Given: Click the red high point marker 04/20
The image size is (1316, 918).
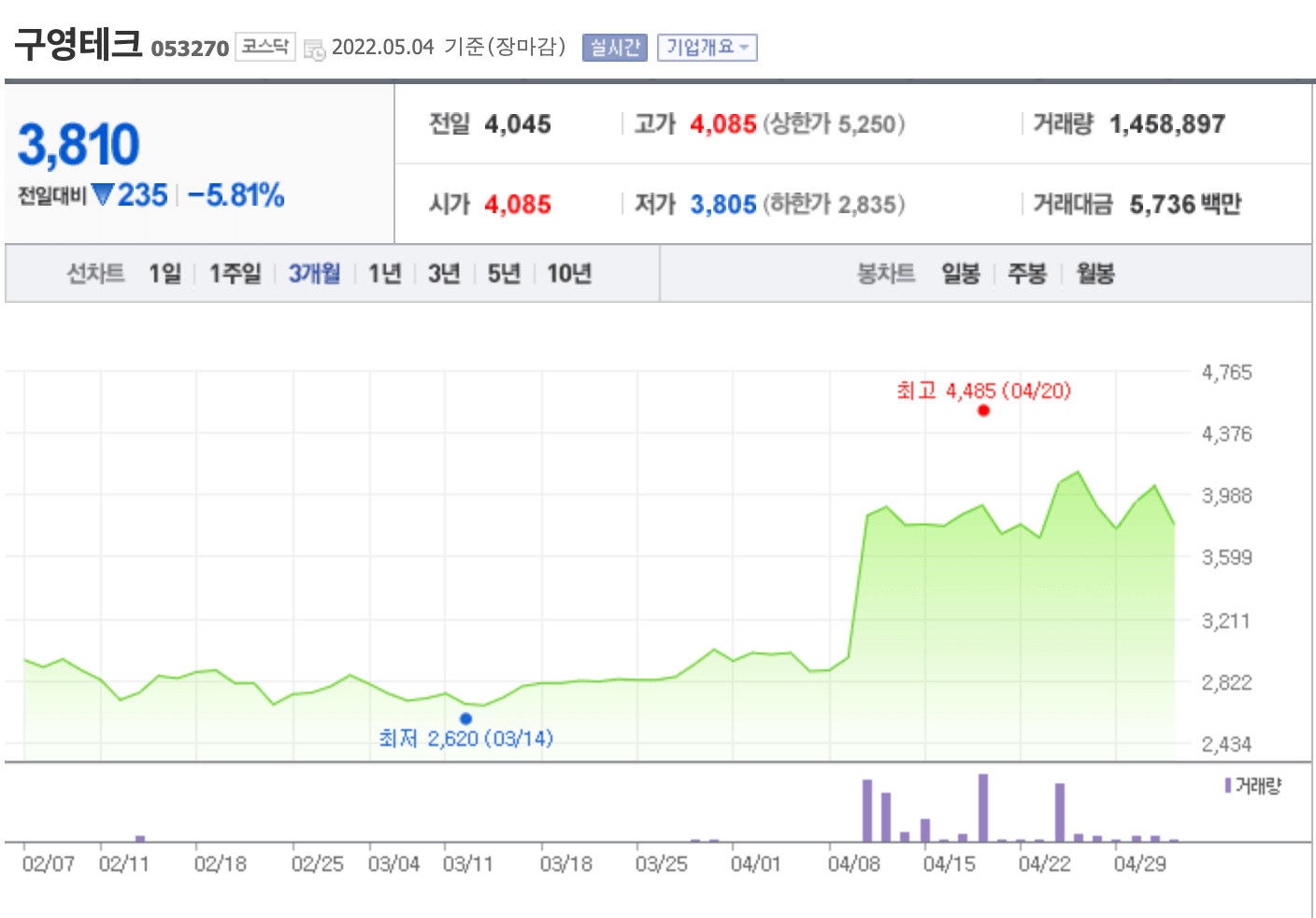Looking at the screenshot, I should [983, 410].
